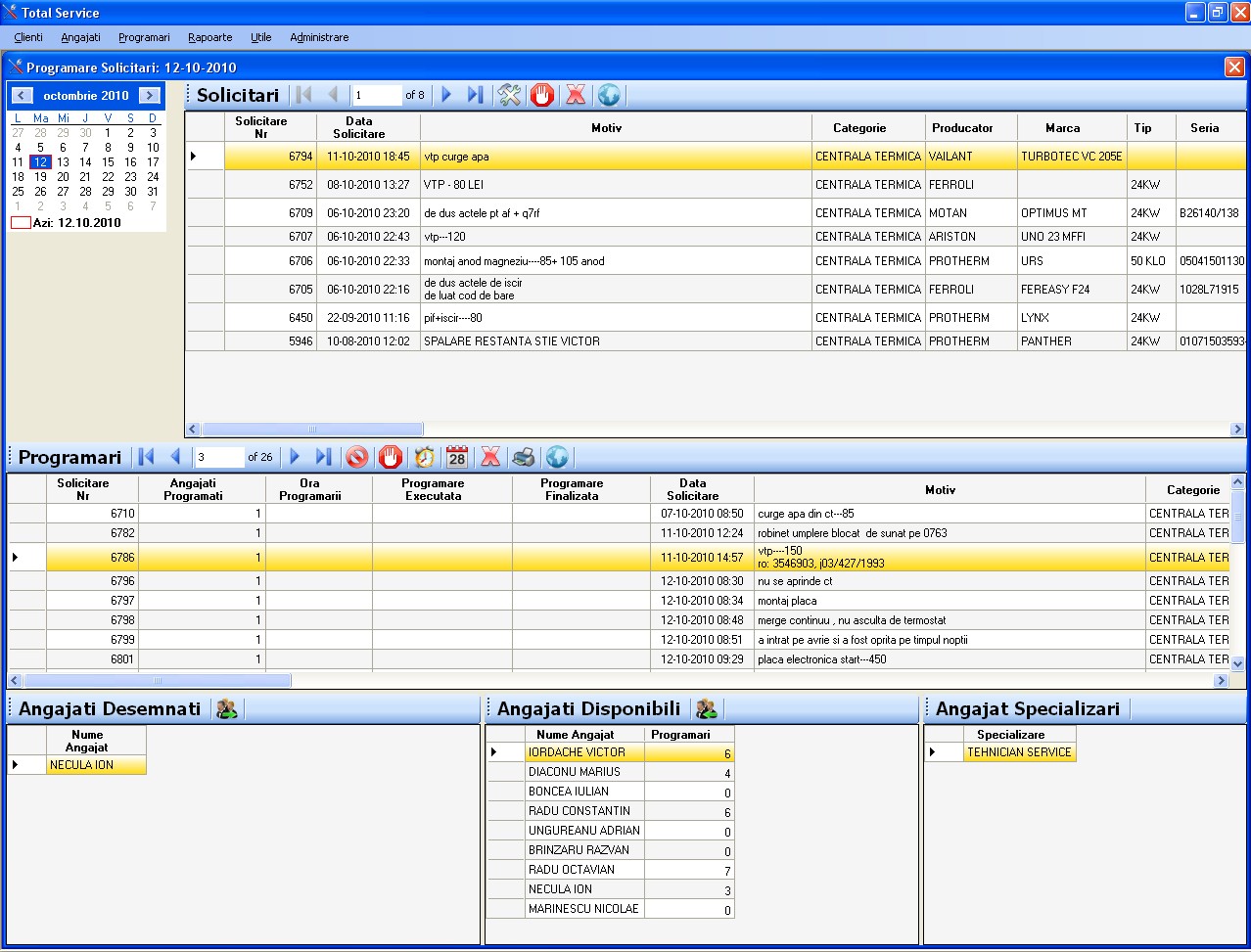Click the red stop-hand icon in Solicitari toolbar
1251x952 pixels.
(542, 95)
